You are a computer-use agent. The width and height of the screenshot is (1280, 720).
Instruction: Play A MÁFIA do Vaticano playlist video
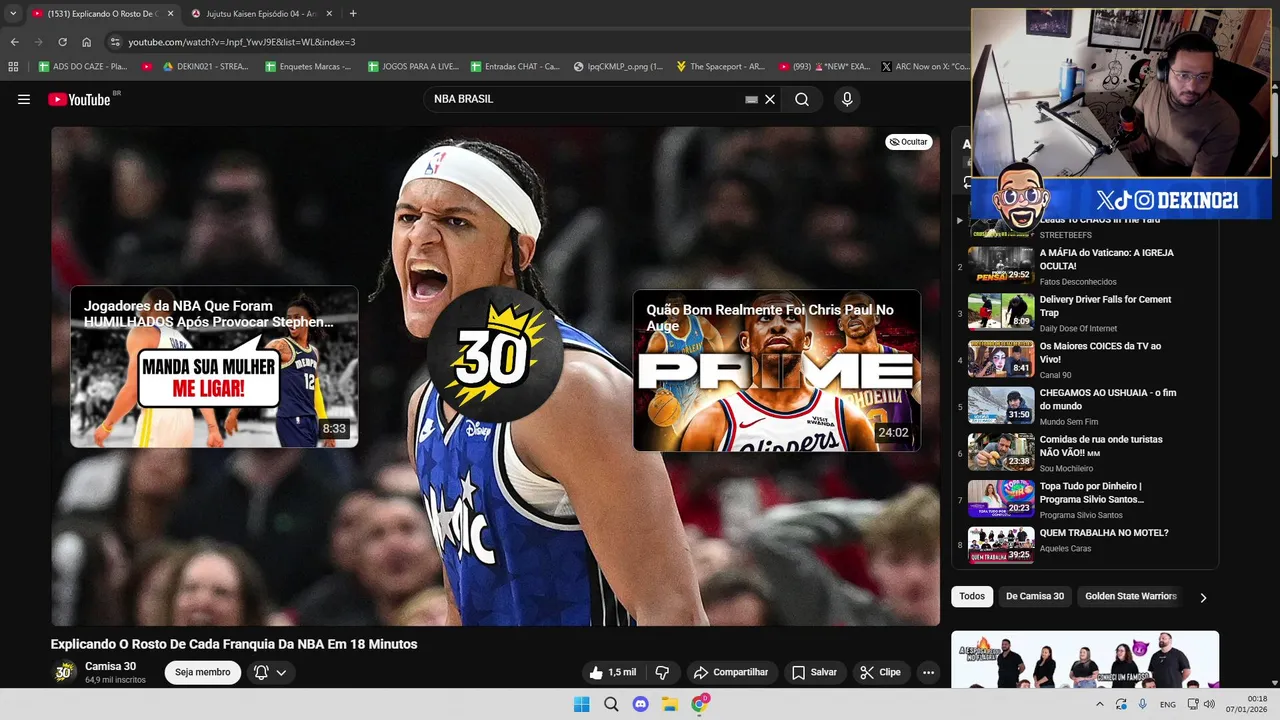click(x=1085, y=266)
